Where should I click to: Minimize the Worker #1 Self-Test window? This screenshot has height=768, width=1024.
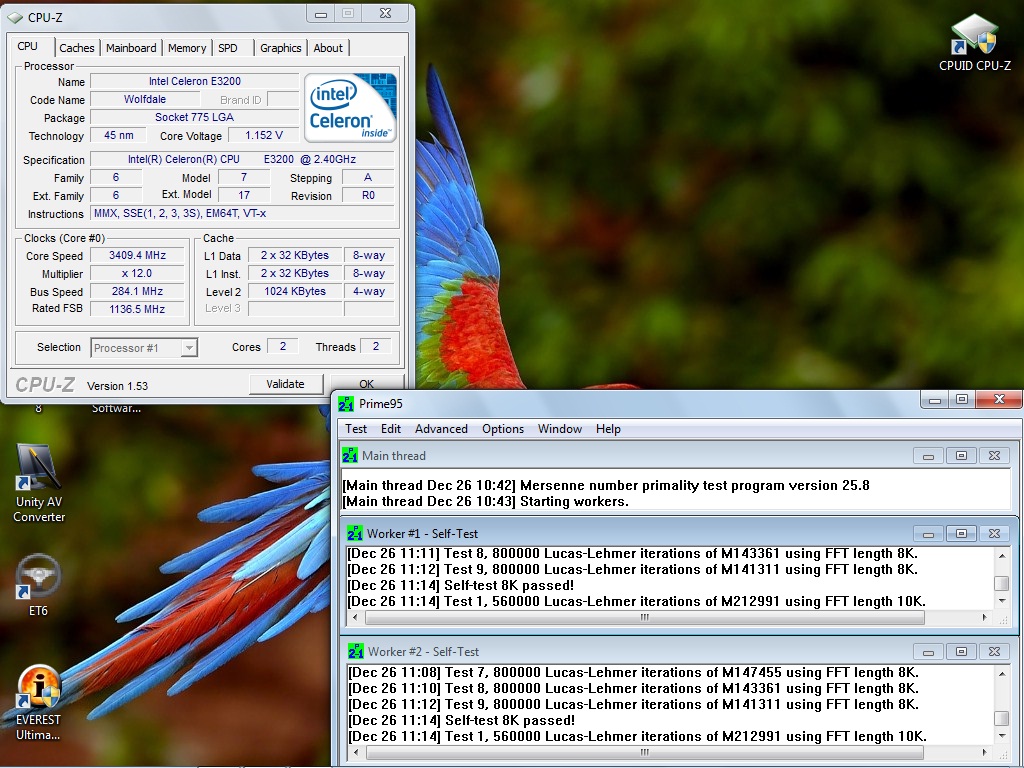(x=928, y=534)
